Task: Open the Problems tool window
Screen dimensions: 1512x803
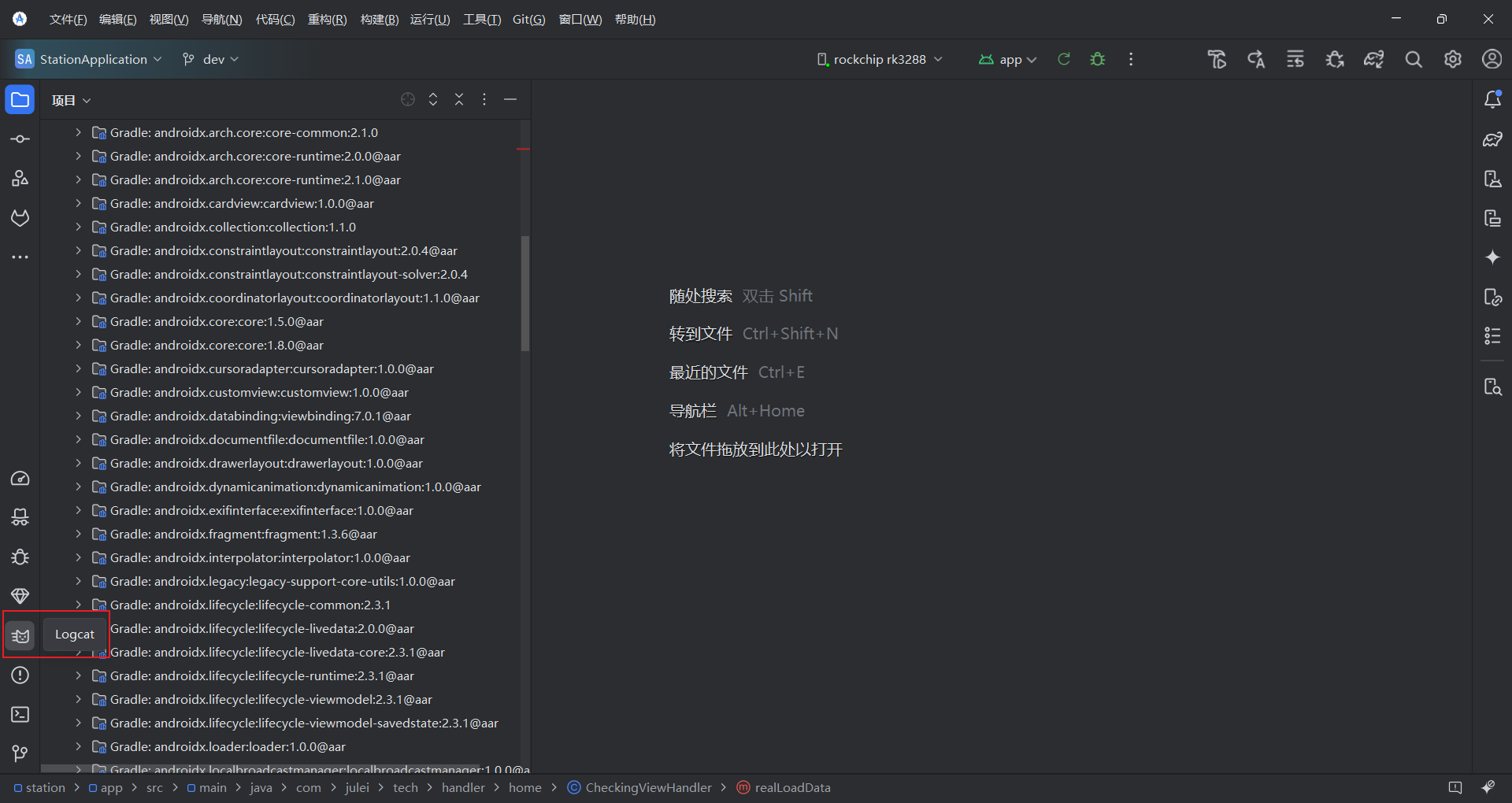Action: pyautogui.click(x=20, y=675)
